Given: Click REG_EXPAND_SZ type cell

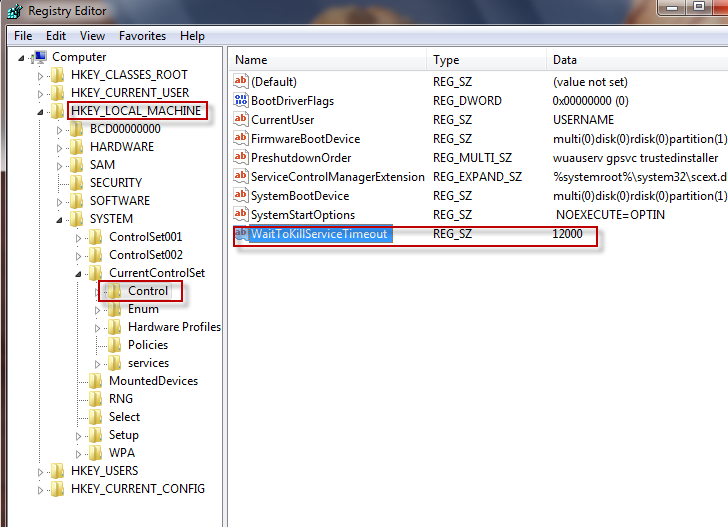Looking at the screenshot, I should (477, 177).
